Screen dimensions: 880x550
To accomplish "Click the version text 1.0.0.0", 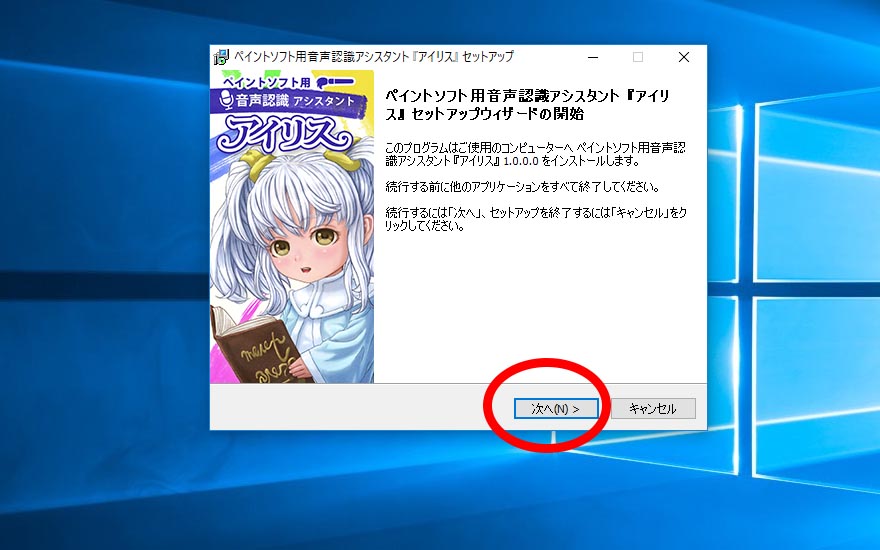I will coord(521,161).
